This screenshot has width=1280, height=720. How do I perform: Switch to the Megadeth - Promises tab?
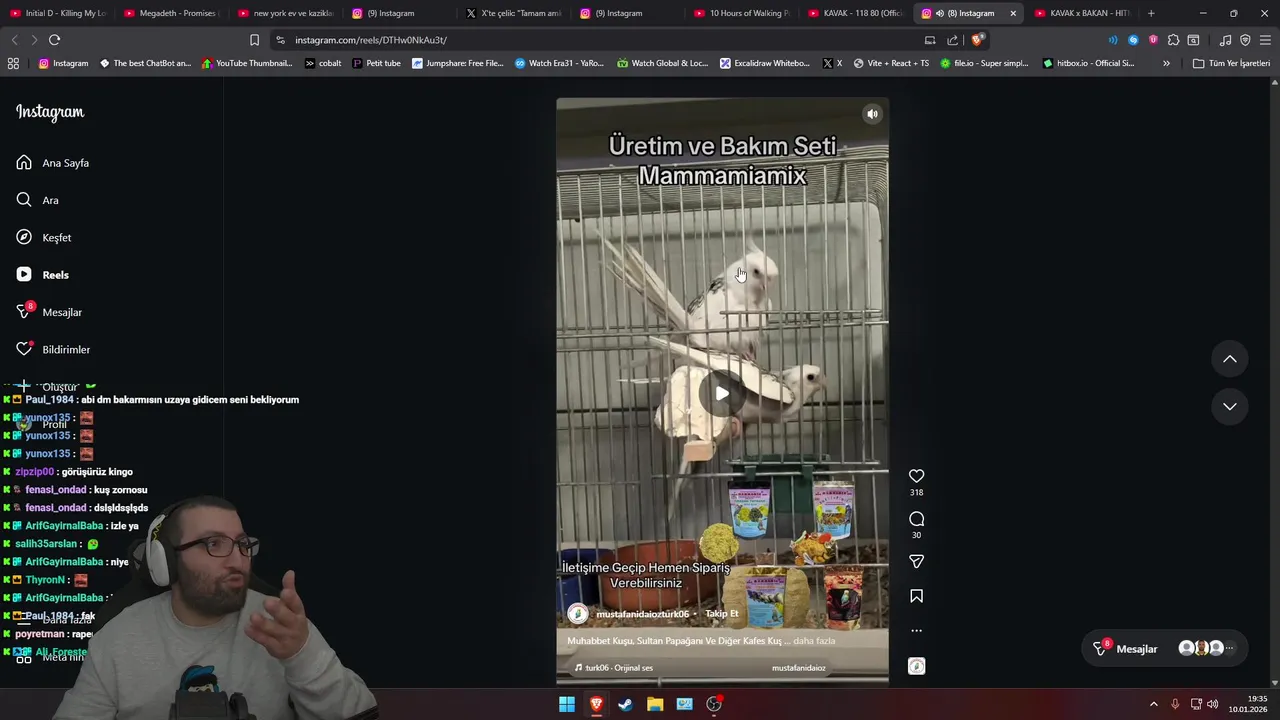point(172,13)
